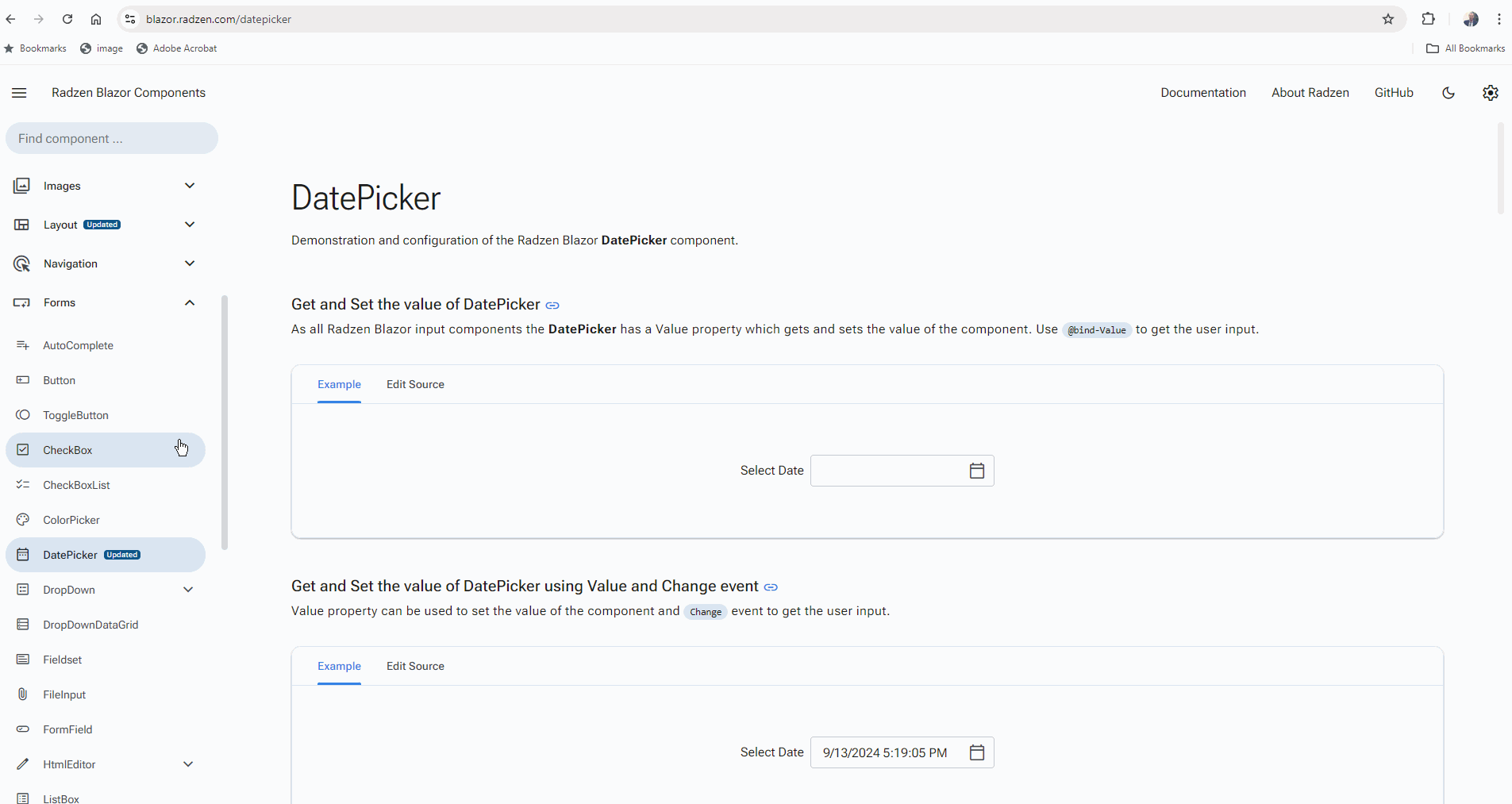Expand the Layout section chevron
Screen dimensions: 1512x804
190,225
